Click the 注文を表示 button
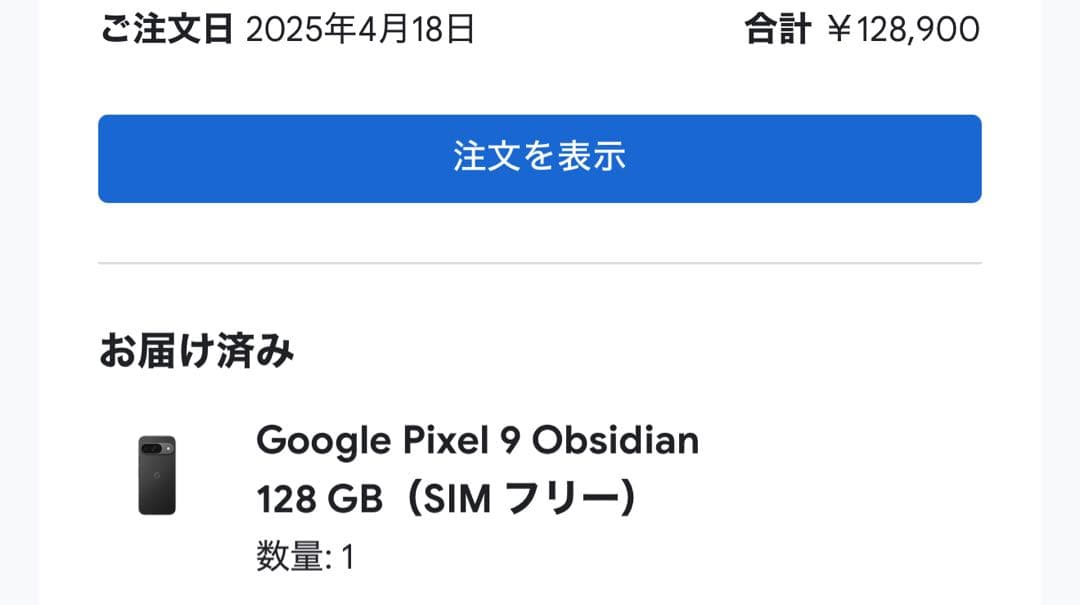Image resolution: width=1080 pixels, height=605 pixels. 540,158
